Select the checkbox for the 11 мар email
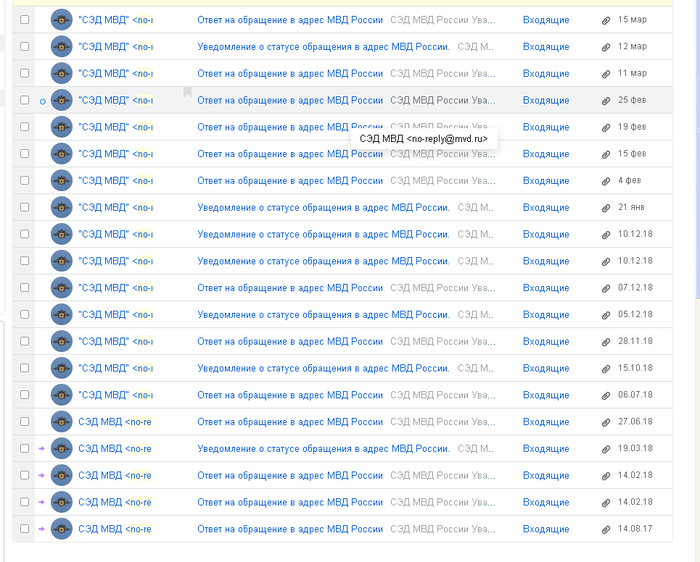This screenshot has height=562, width=700. coord(25,73)
